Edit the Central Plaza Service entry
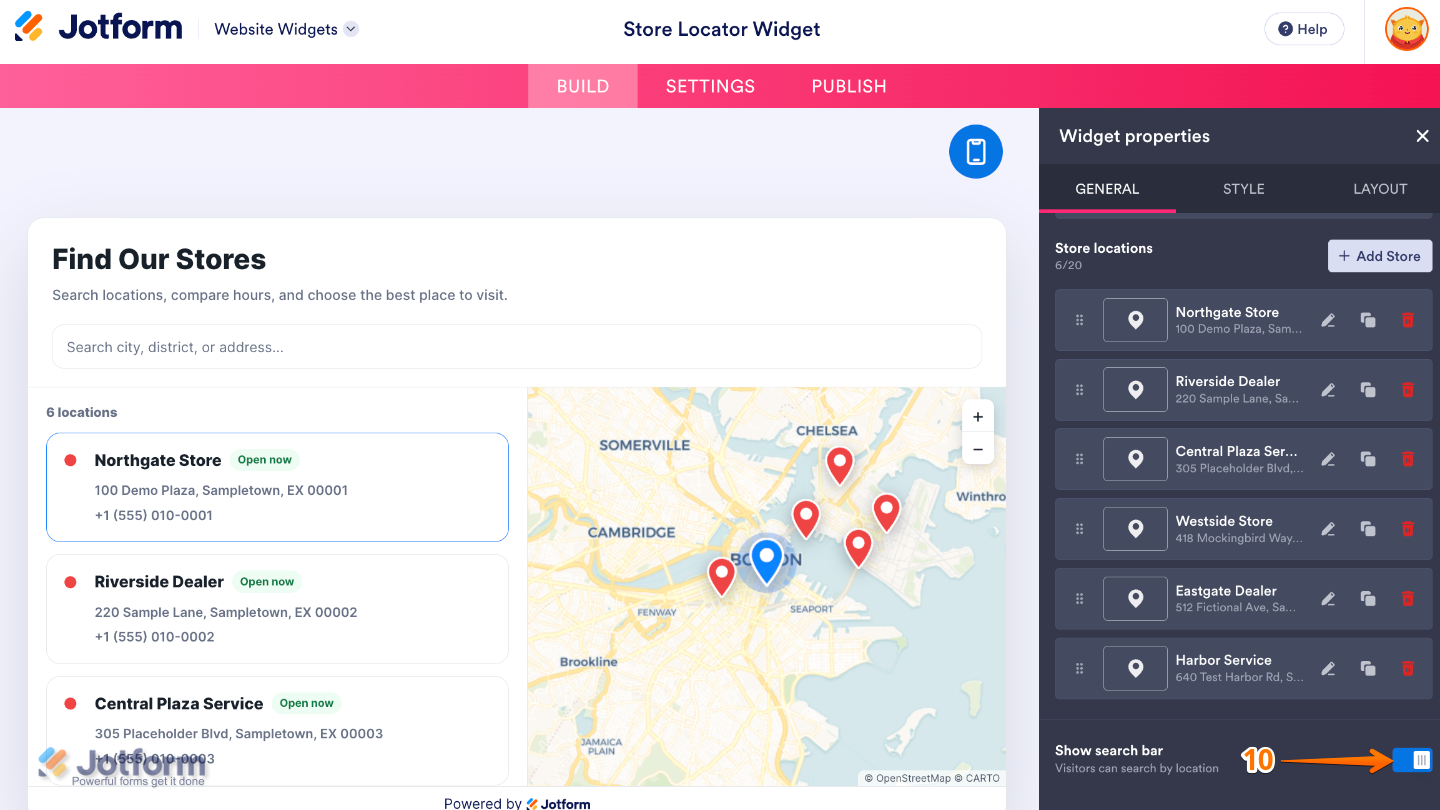This screenshot has height=810, width=1440. point(1328,459)
